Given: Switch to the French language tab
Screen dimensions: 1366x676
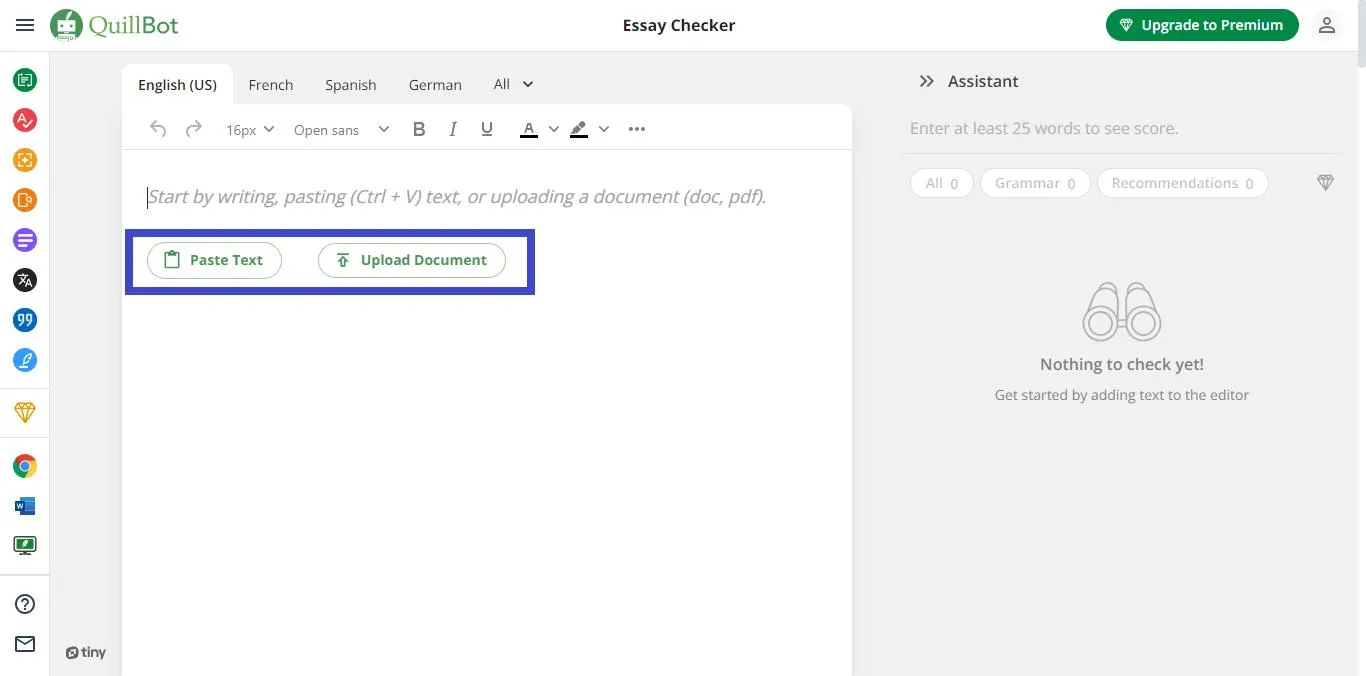Looking at the screenshot, I should pyautogui.click(x=270, y=84).
